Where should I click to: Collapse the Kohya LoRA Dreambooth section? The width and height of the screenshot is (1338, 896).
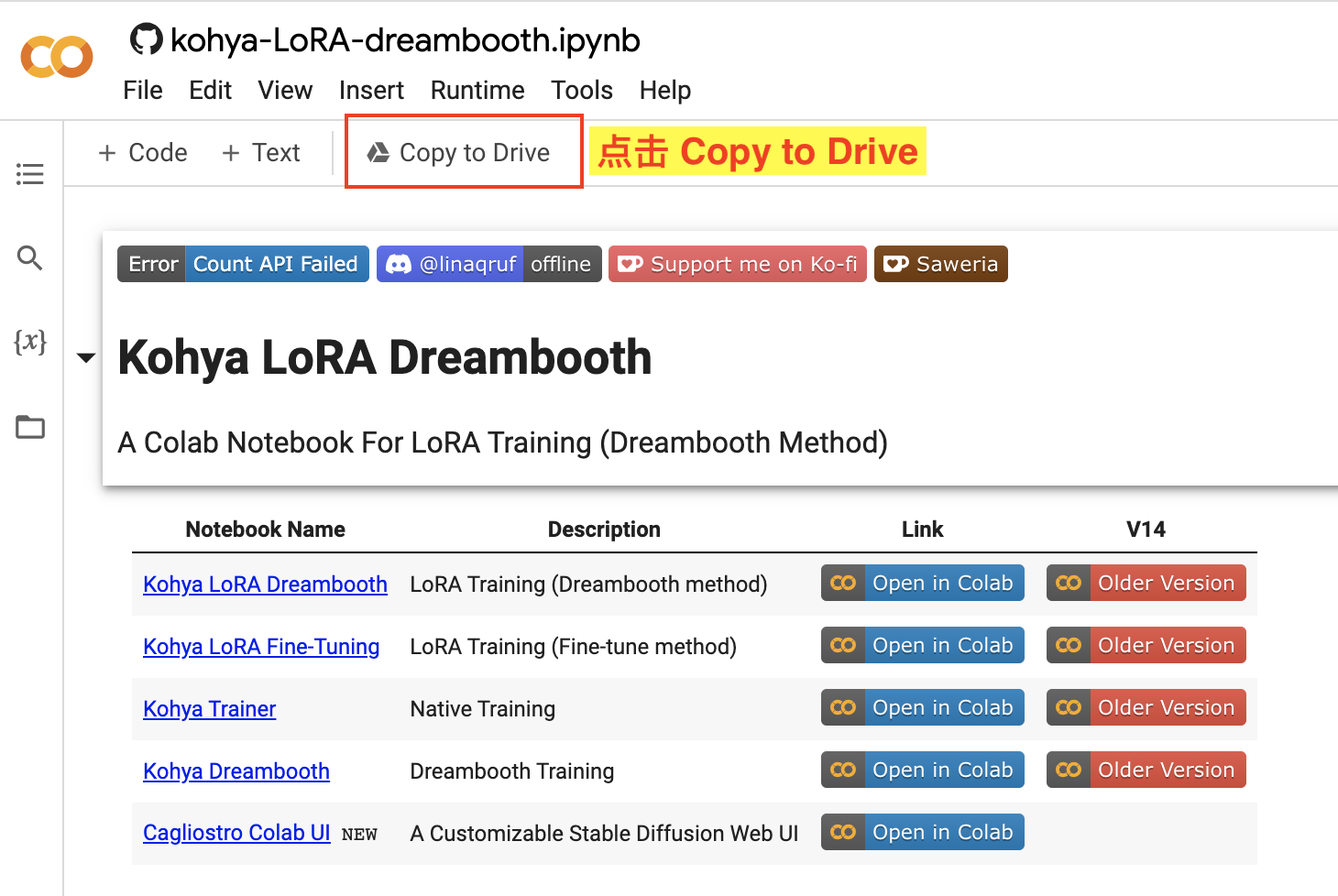pos(86,357)
